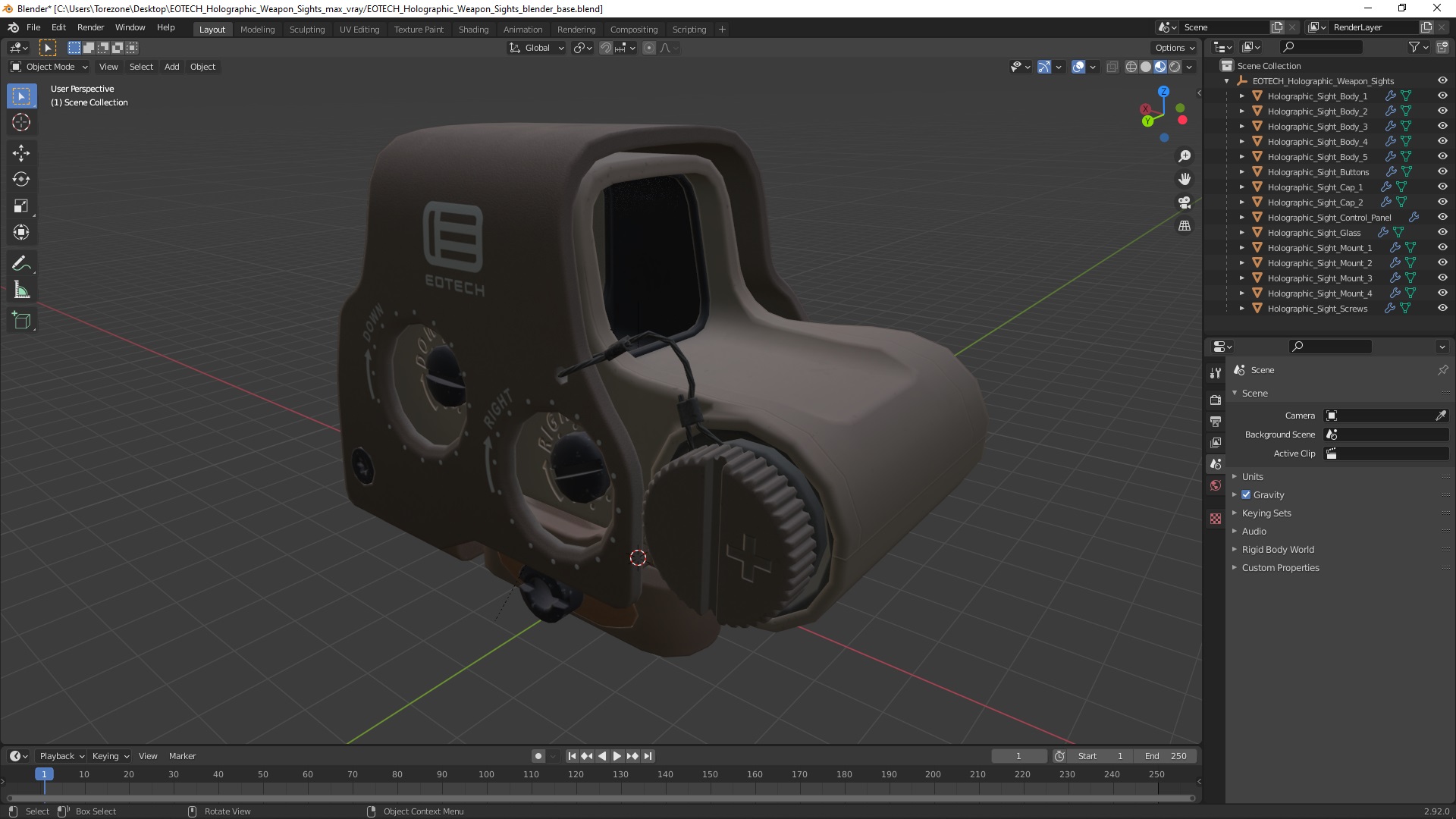Open Render properties tab
The height and width of the screenshot is (819, 1456).
1216,400
